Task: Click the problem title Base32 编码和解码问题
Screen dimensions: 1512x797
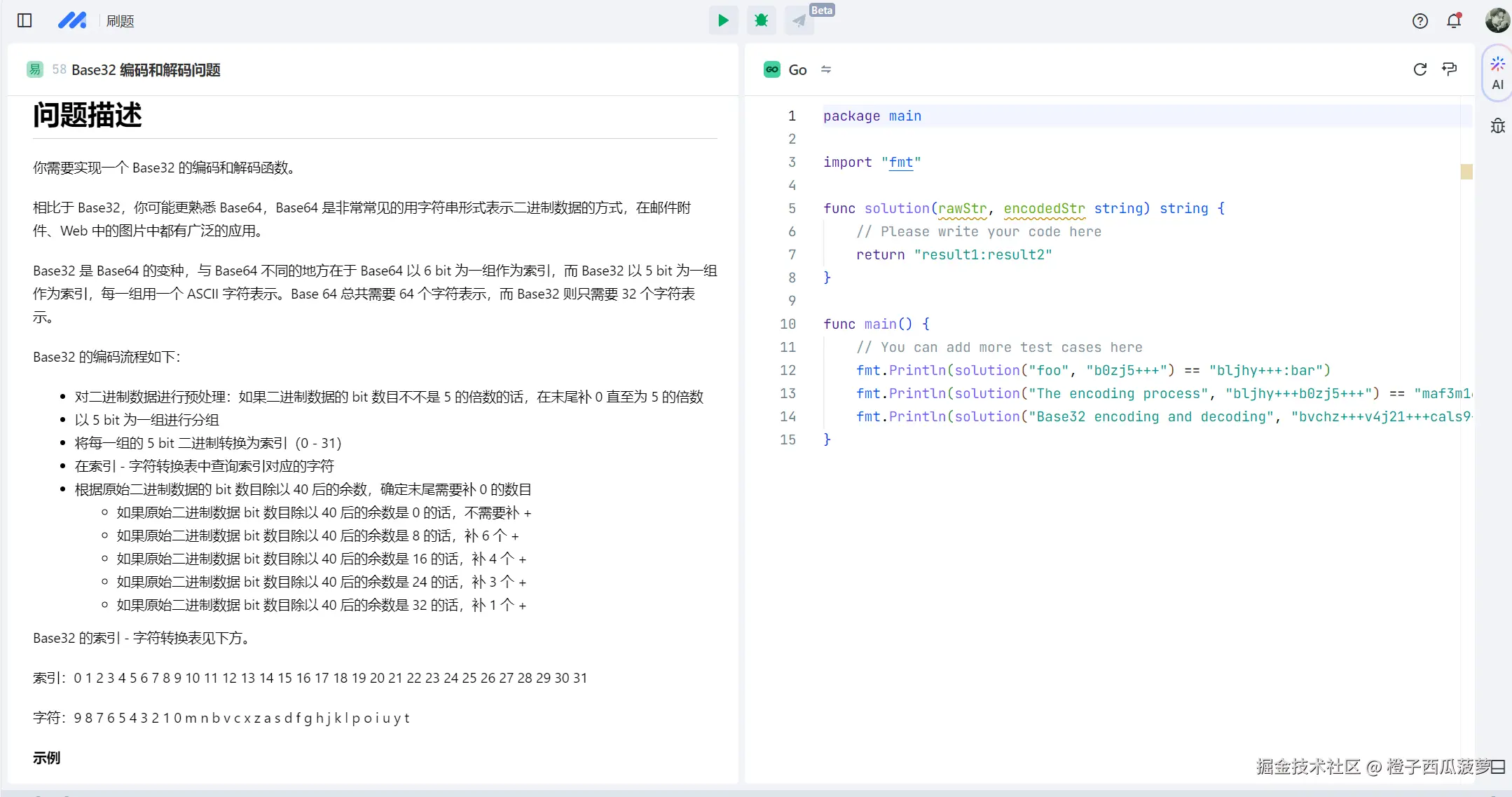Action: (x=146, y=69)
